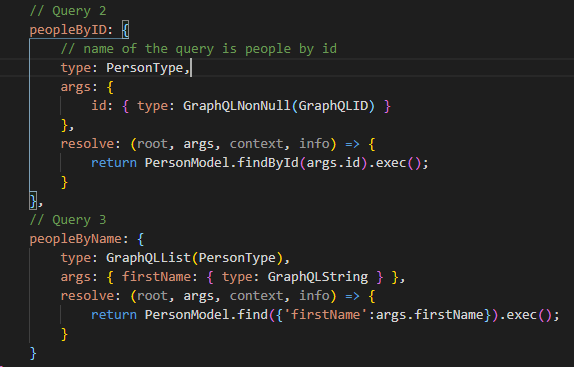Click the 'firstName' string literal in find
574x367 pixels.
325,315
